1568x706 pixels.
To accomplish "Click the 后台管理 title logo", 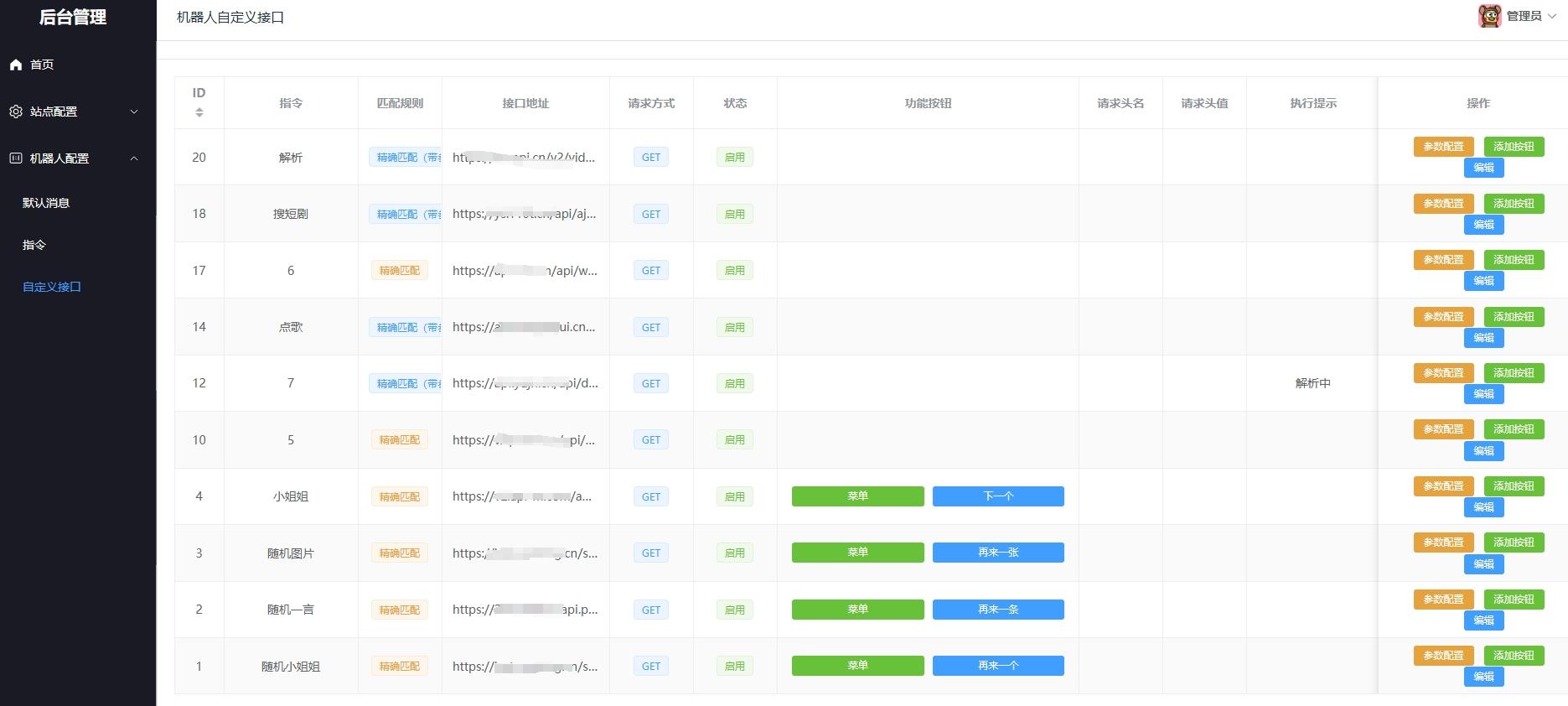I will coord(73,18).
